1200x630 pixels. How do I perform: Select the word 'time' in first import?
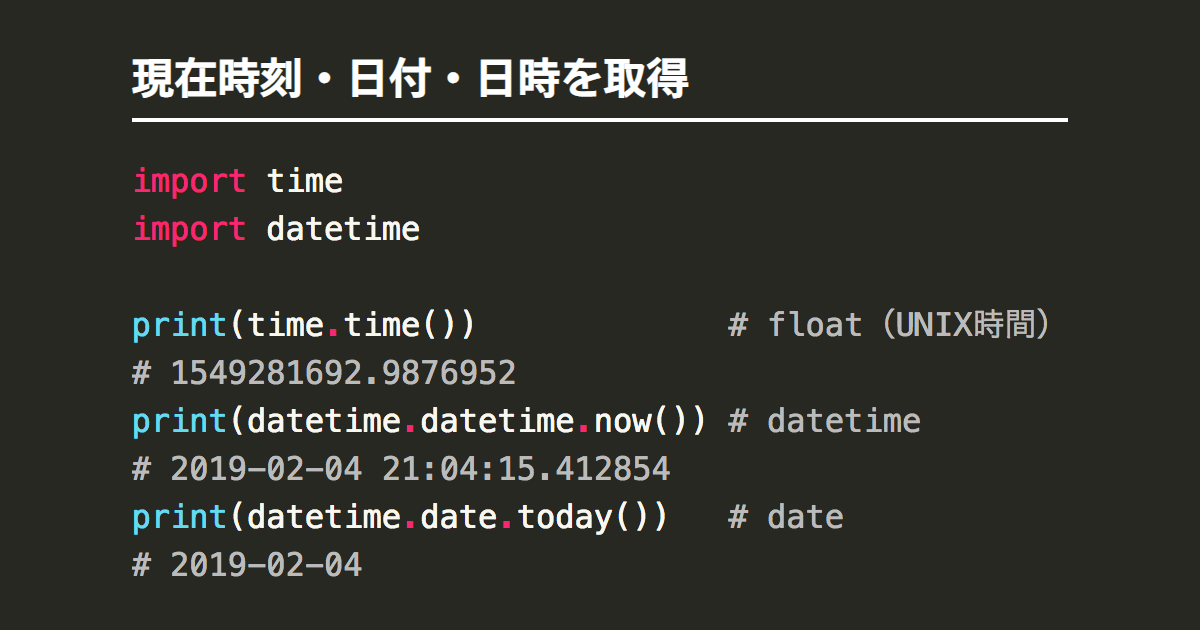(305, 181)
